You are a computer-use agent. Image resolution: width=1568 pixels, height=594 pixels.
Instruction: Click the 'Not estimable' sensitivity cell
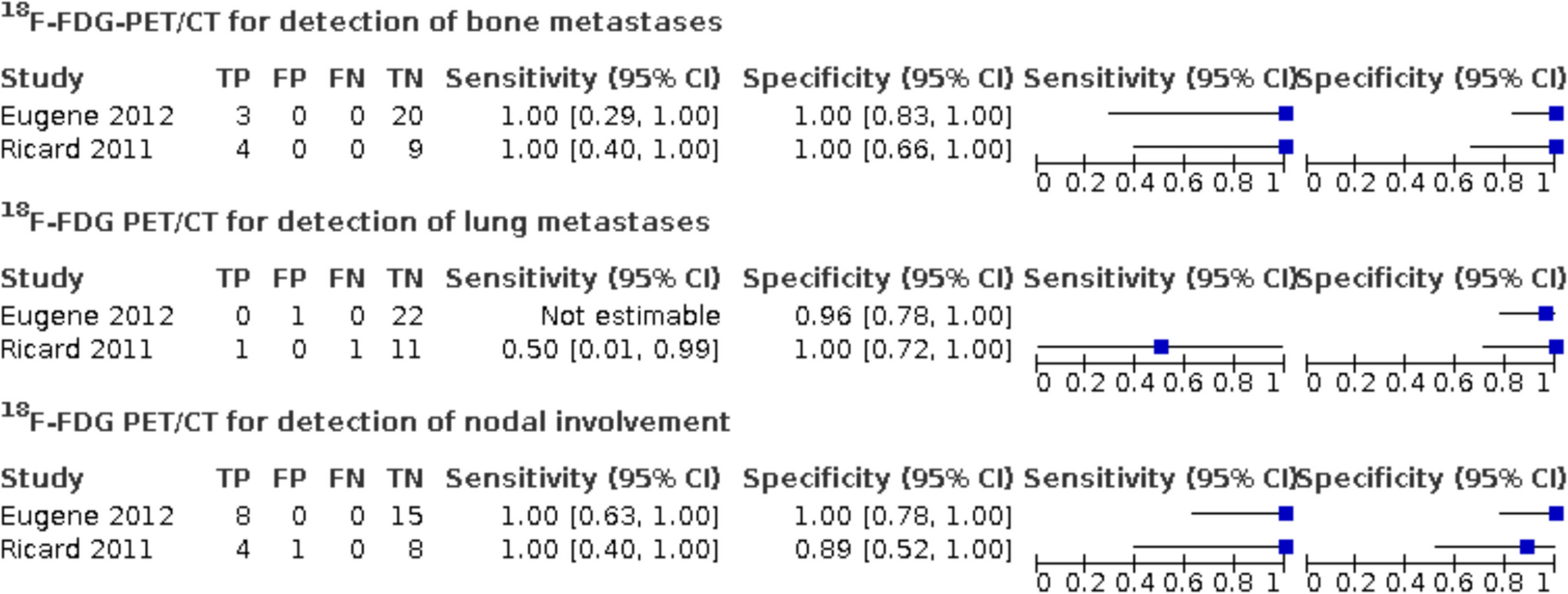630,316
